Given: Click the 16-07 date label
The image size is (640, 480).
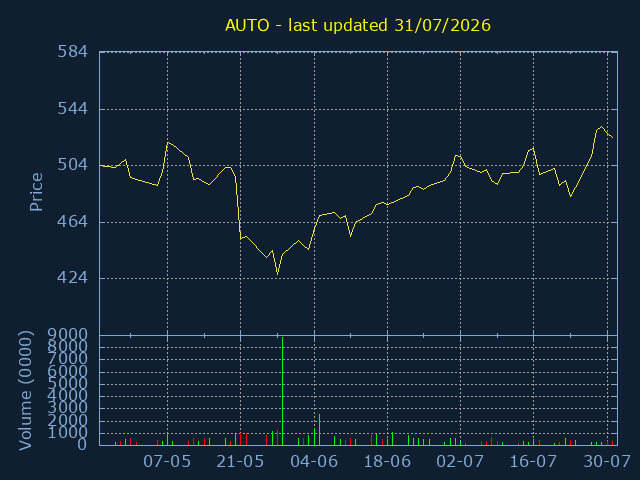Looking at the screenshot, I should tap(533, 462).
